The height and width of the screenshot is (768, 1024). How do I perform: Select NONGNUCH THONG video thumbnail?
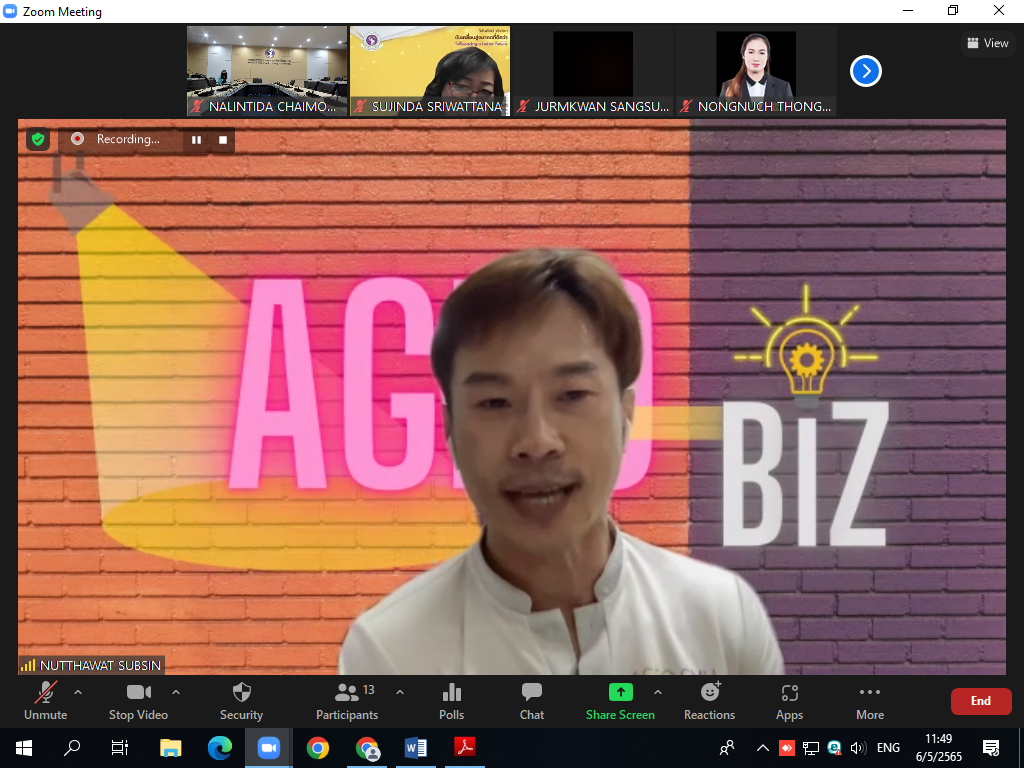[756, 71]
